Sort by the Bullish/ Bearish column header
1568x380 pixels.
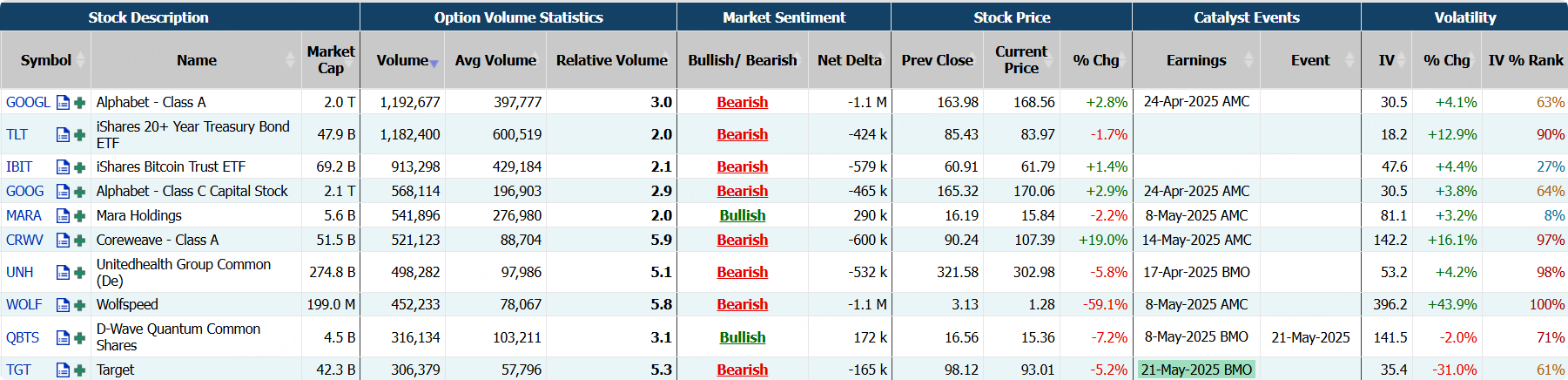(743, 60)
